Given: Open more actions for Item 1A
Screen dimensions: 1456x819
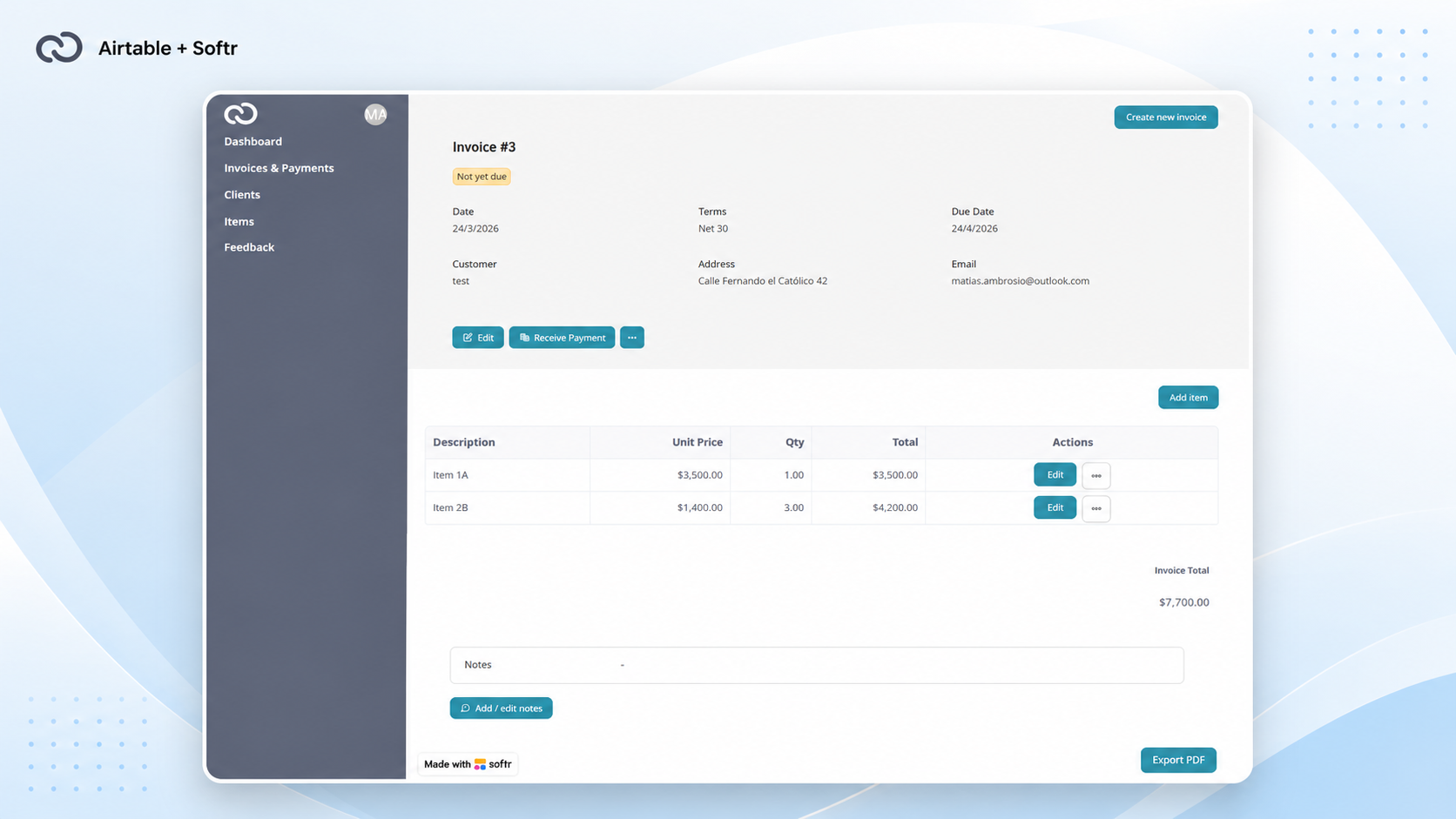Looking at the screenshot, I should tap(1096, 475).
